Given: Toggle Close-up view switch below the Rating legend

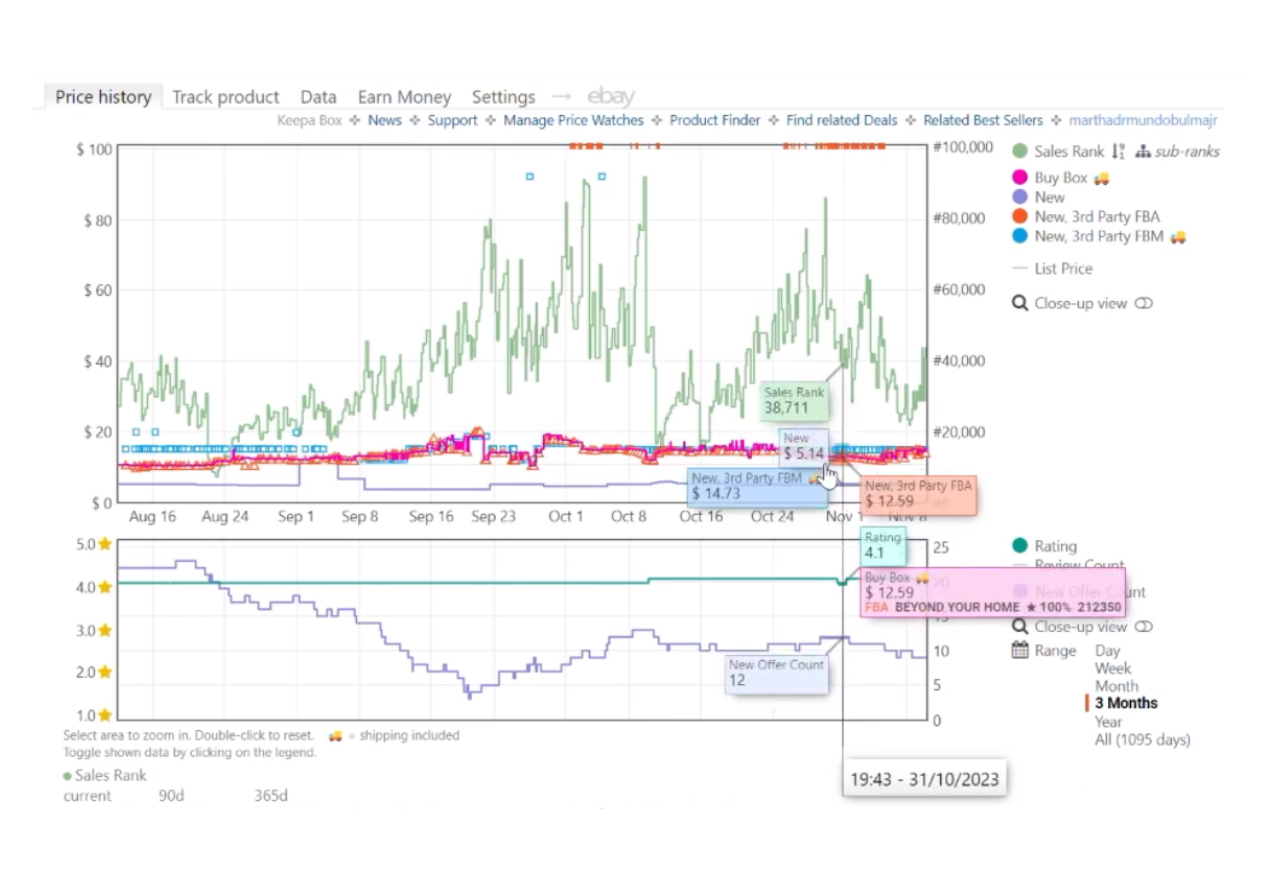Looking at the screenshot, I should tap(1144, 627).
